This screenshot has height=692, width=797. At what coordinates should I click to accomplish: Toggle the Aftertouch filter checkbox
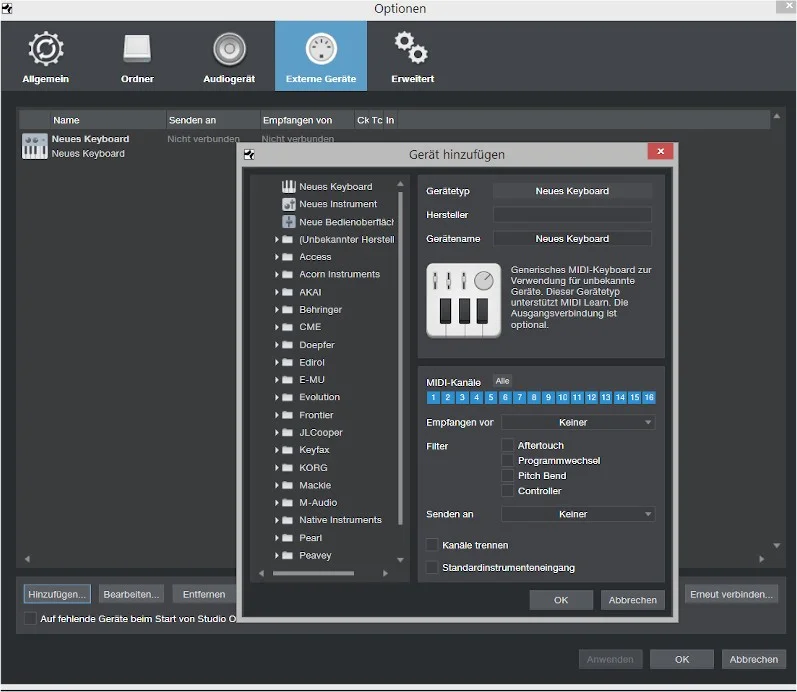pyautogui.click(x=507, y=445)
